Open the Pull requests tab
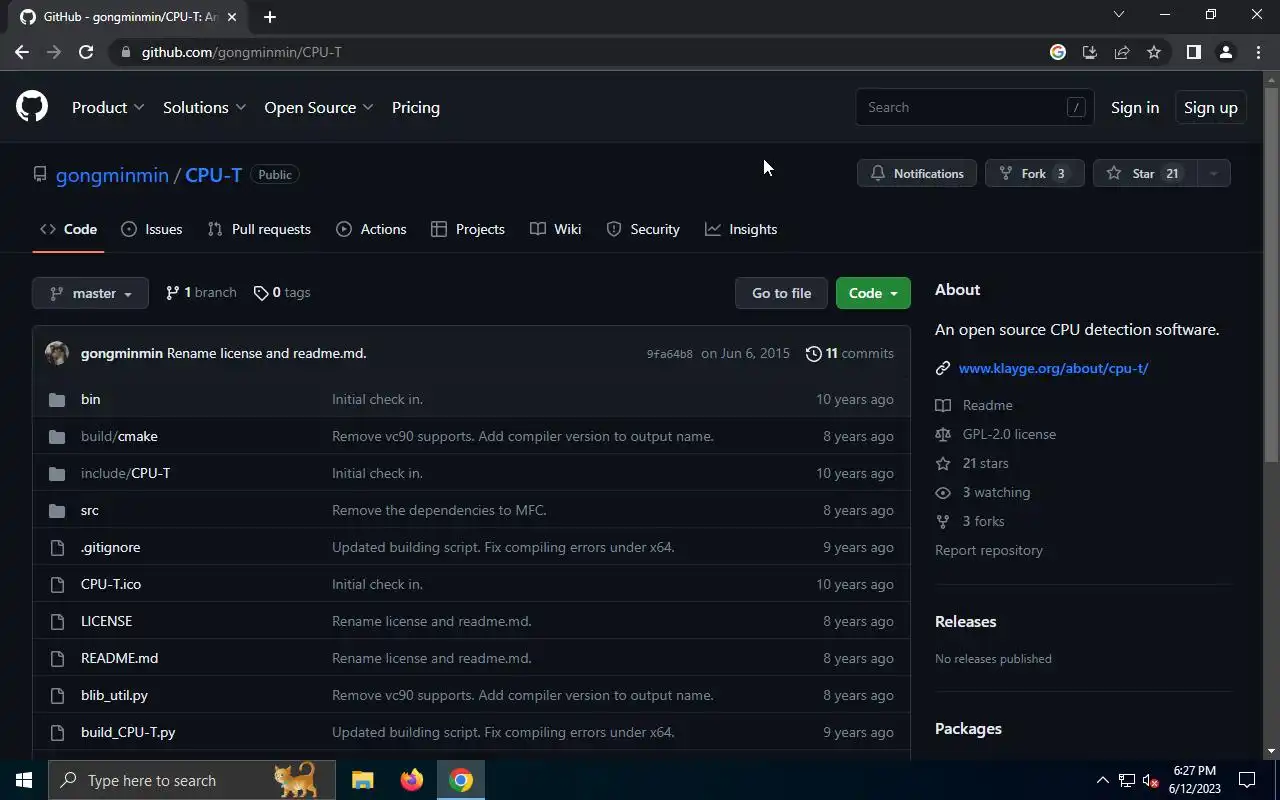1280x800 pixels. tap(259, 229)
